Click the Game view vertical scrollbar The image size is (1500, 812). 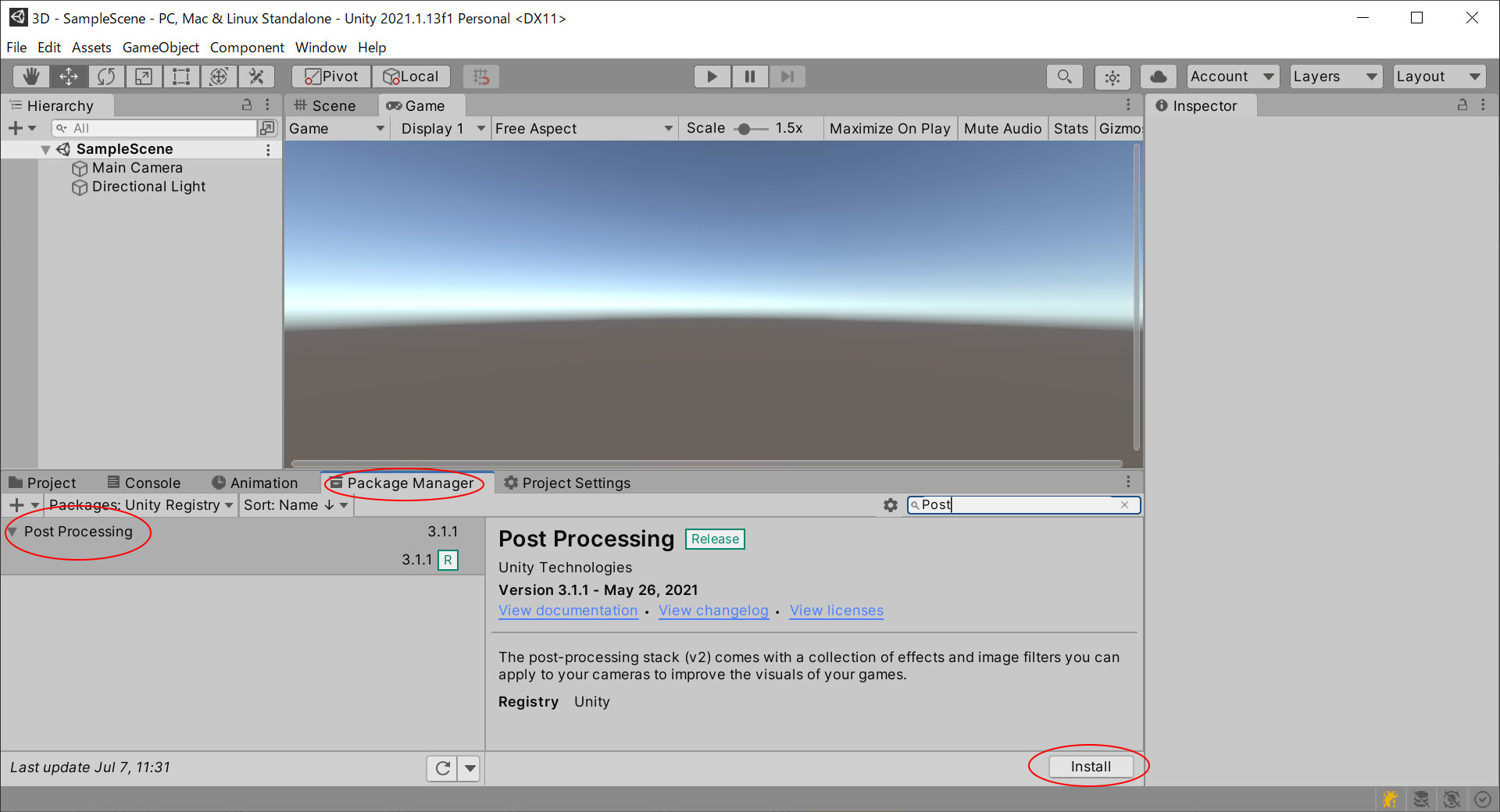1136,296
